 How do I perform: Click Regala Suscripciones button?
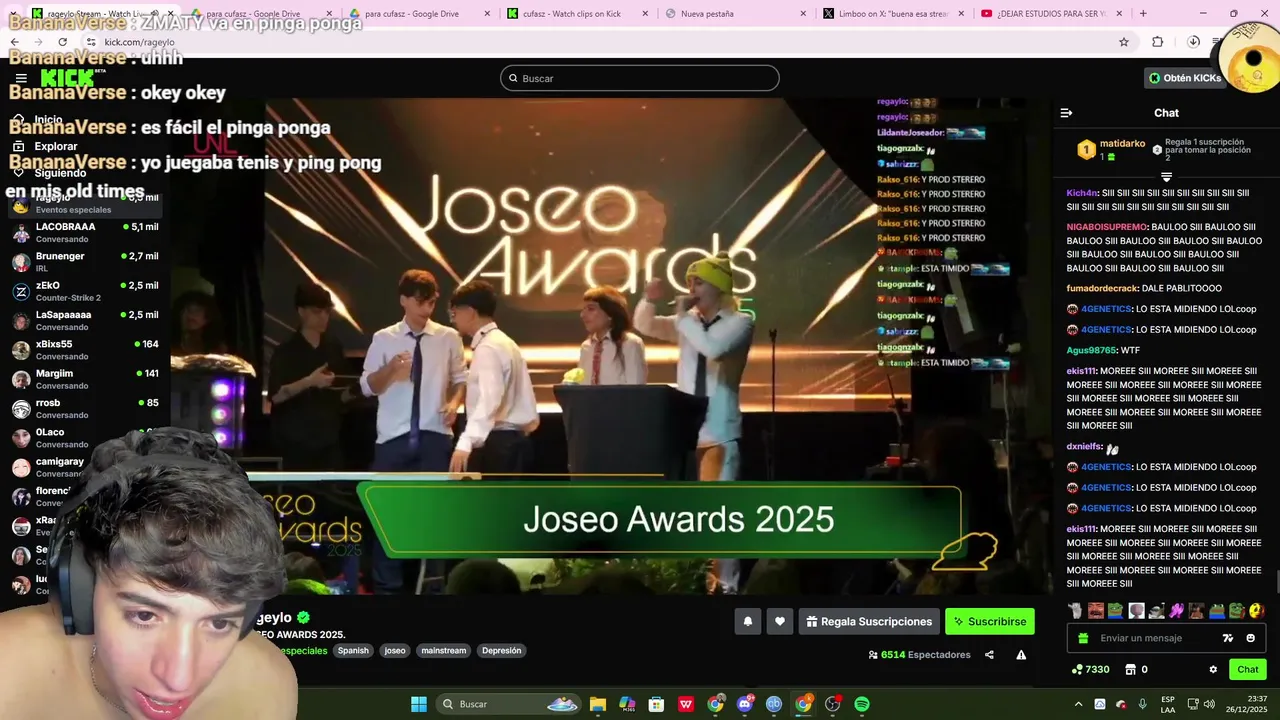click(x=869, y=621)
